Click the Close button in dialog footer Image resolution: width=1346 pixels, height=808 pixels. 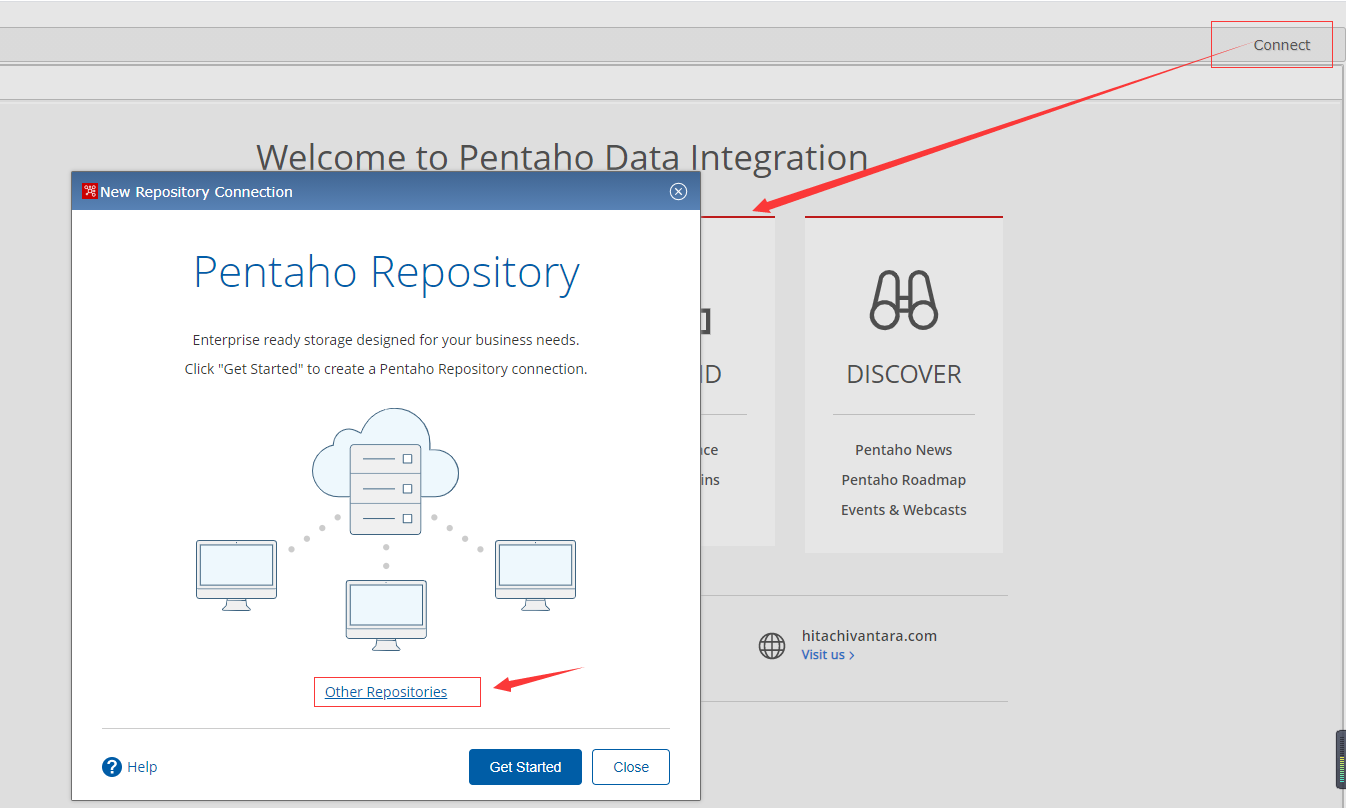pos(631,767)
